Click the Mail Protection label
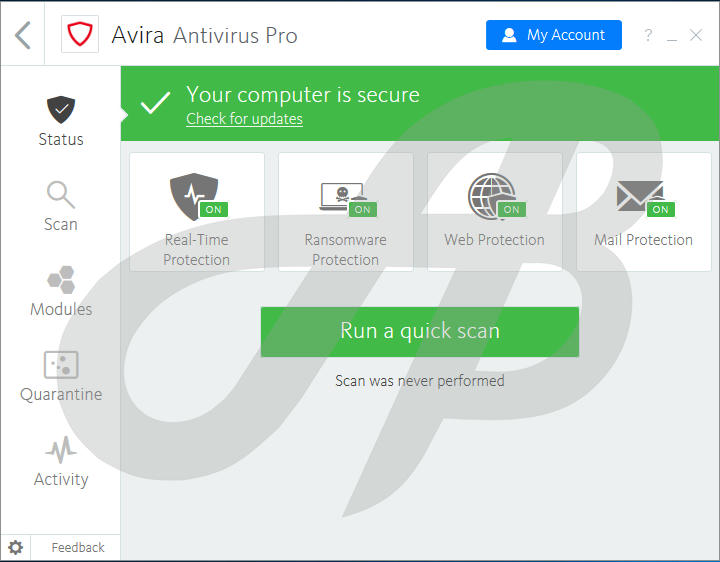 pos(643,240)
